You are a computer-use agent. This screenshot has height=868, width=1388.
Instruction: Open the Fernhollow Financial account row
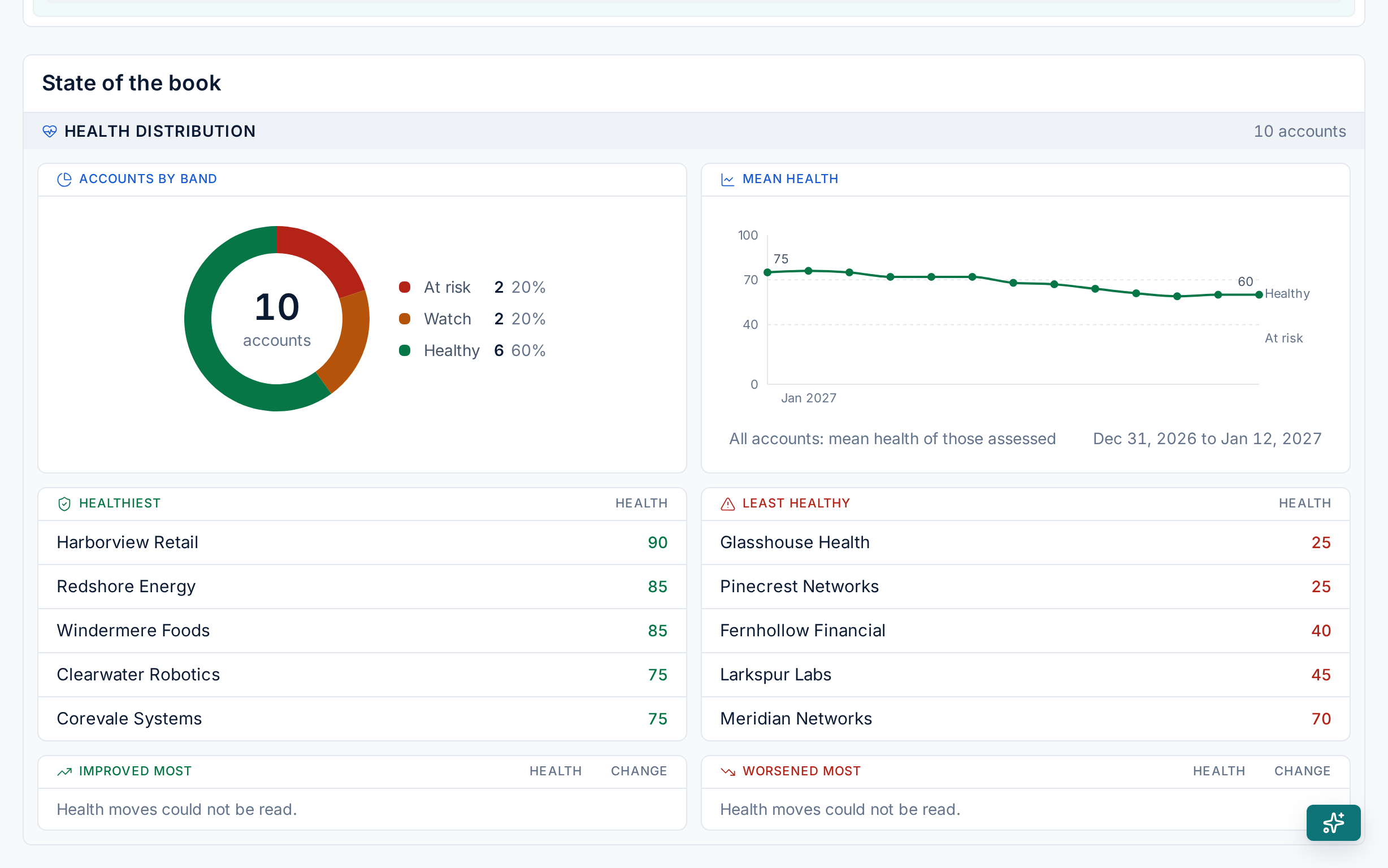[x=1025, y=630]
